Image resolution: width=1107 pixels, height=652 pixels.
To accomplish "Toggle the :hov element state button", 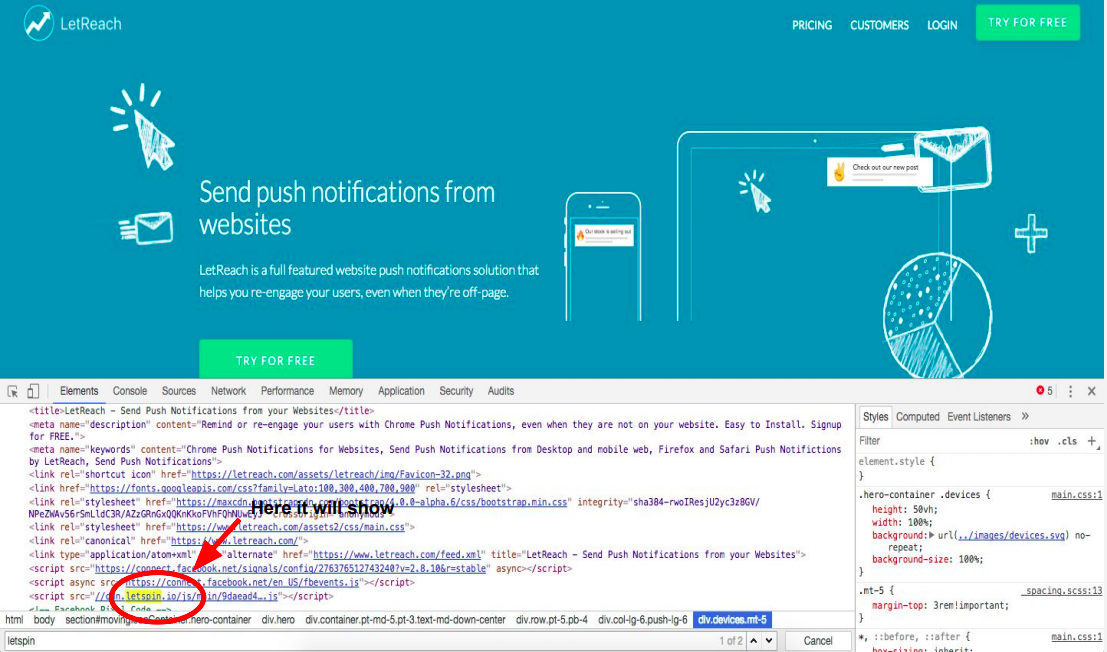I will pyautogui.click(x=1039, y=441).
